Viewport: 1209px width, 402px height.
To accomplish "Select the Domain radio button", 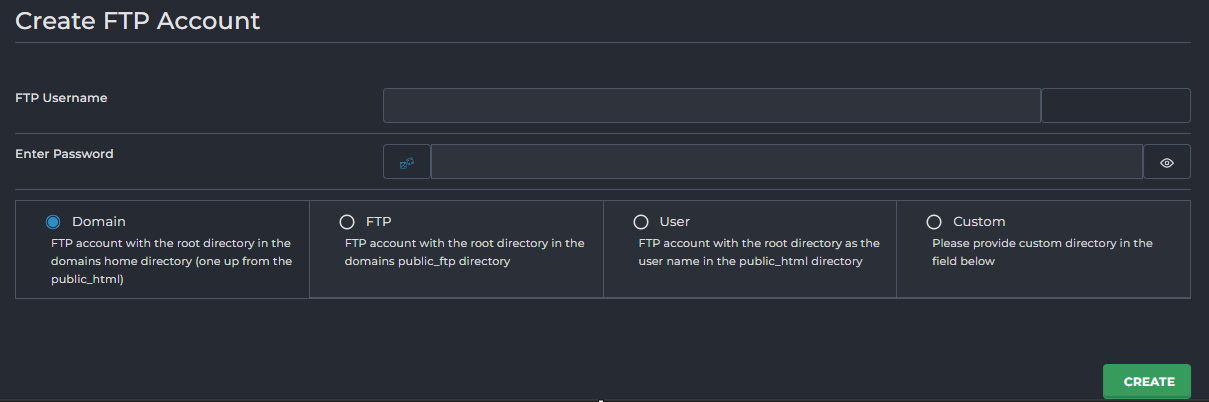I will 53,222.
